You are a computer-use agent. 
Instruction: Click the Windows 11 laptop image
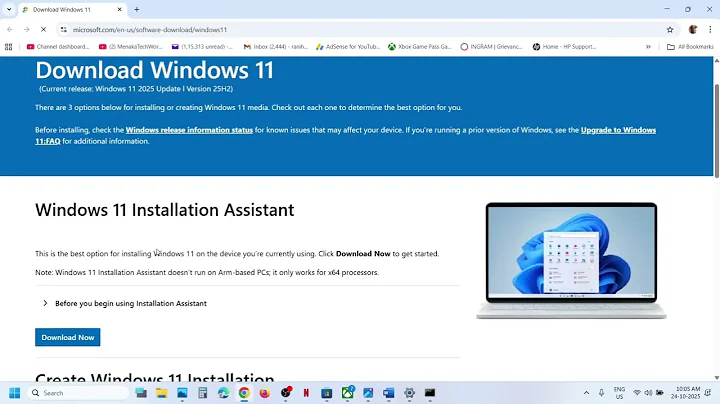(x=571, y=260)
